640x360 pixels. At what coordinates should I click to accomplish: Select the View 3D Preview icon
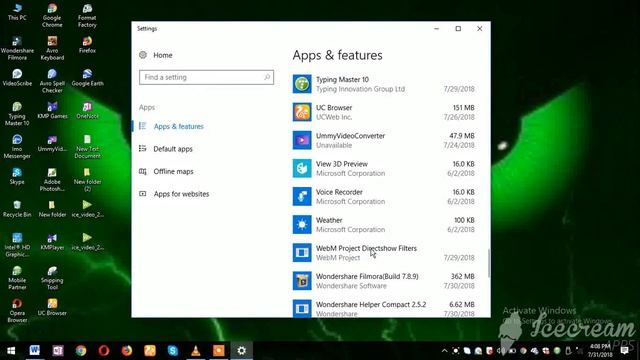(302, 169)
